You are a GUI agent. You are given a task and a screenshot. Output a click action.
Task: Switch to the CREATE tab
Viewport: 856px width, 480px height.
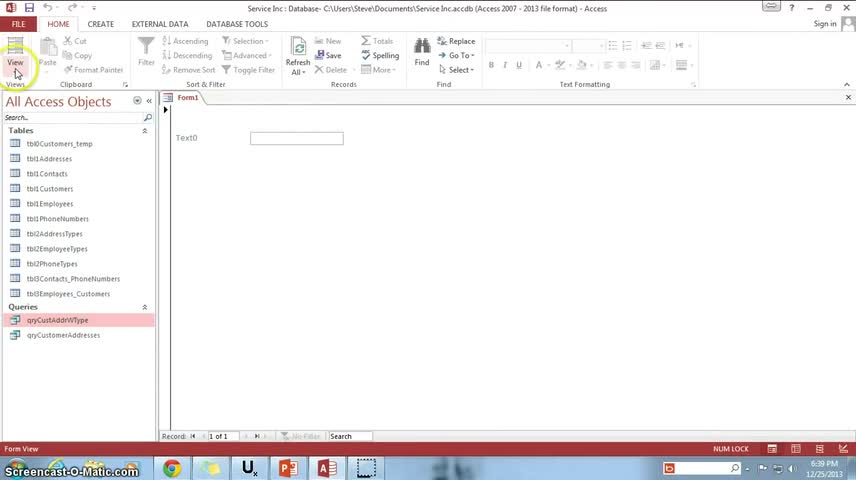[101, 24]
